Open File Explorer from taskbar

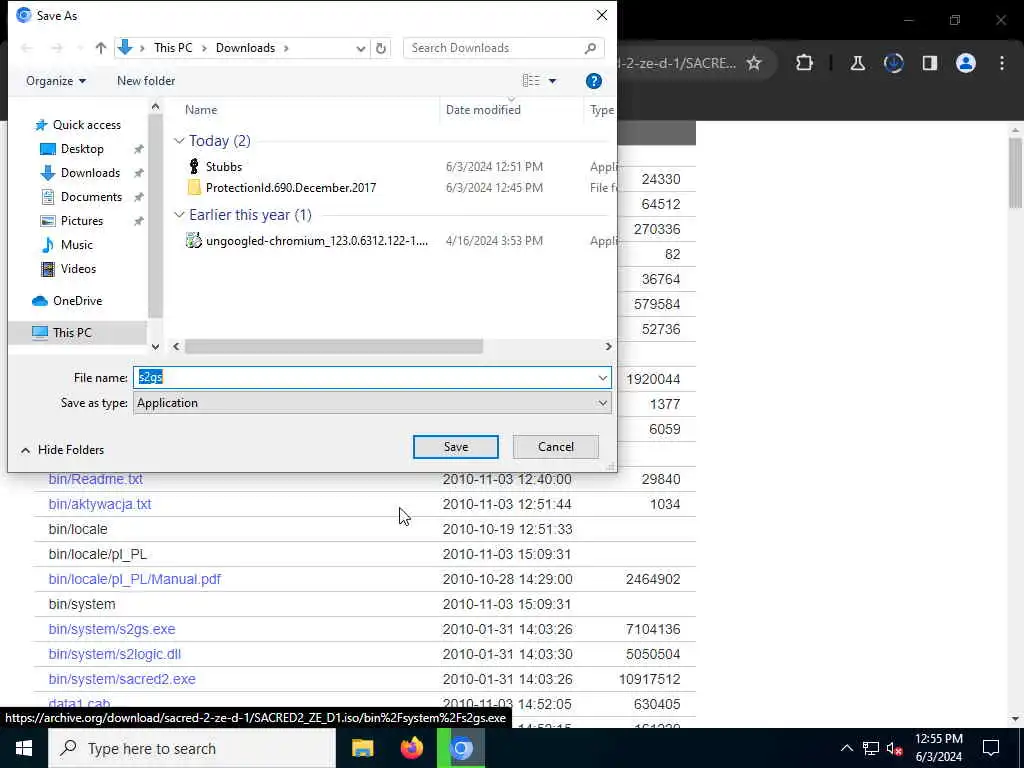362,748
